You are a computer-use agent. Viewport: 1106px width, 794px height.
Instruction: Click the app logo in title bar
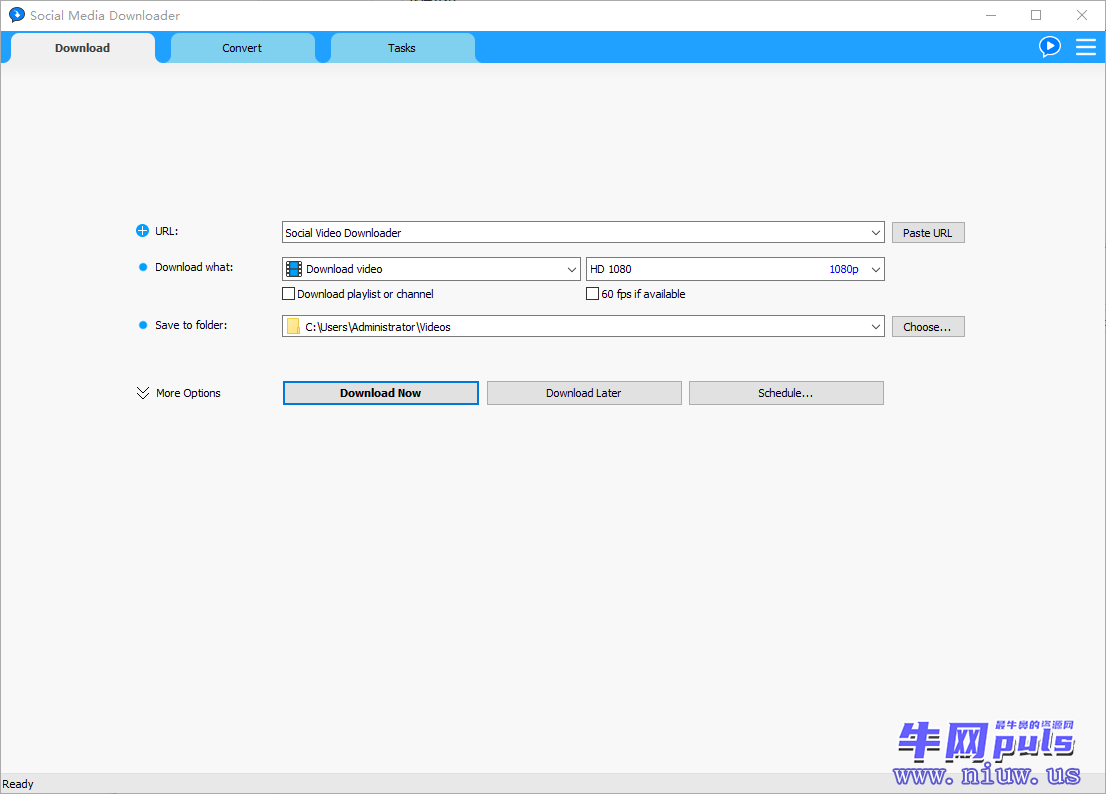16,15
